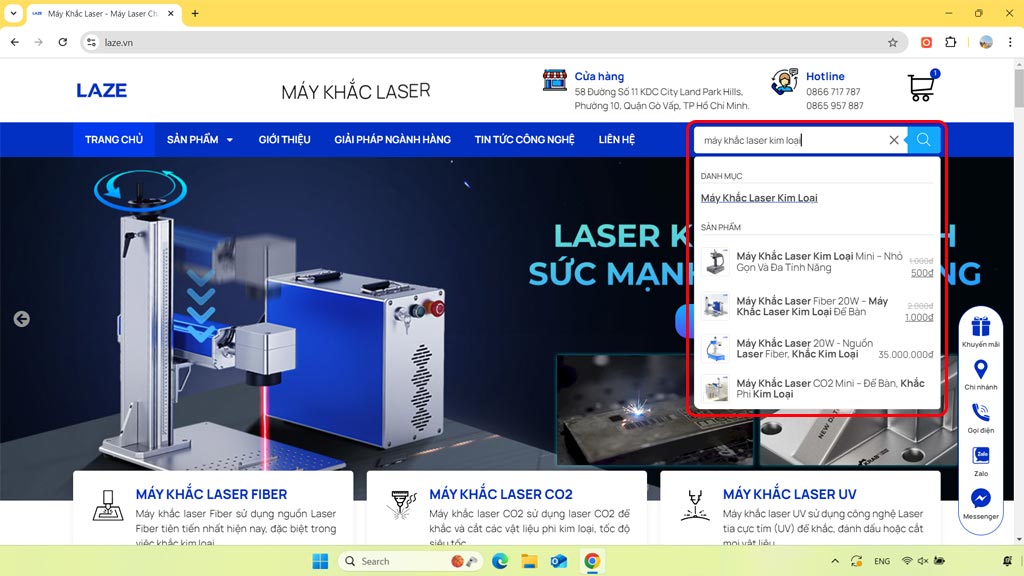The height and width of the screenshot is (576, 1024).
Task: Click the Laser CO2 machine icon
Action: click(402, 505)
